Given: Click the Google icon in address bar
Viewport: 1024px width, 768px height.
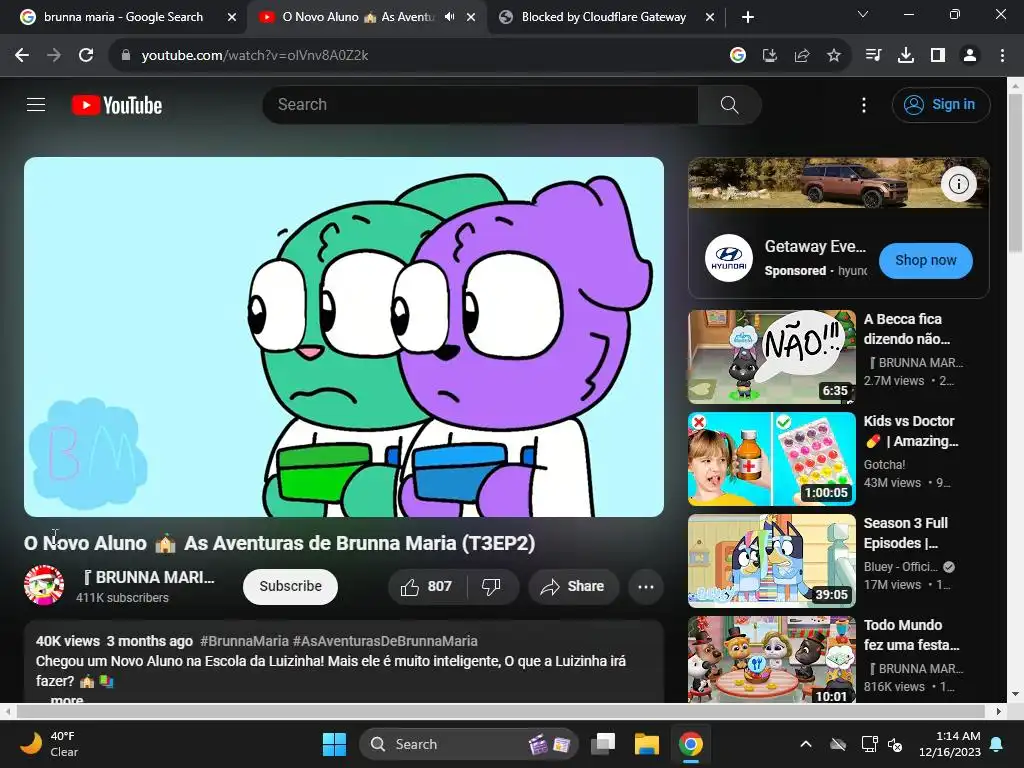Looking at the screenshot, I should click(x=738, y=56).
